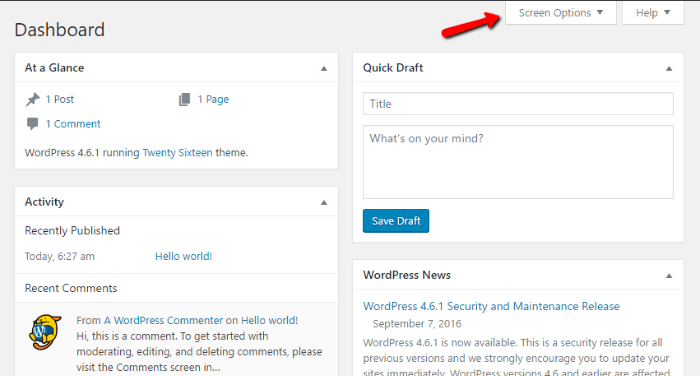
Task: Click the Quick Draft Title field
Action: pyautogui.click(x=518, y=104)
